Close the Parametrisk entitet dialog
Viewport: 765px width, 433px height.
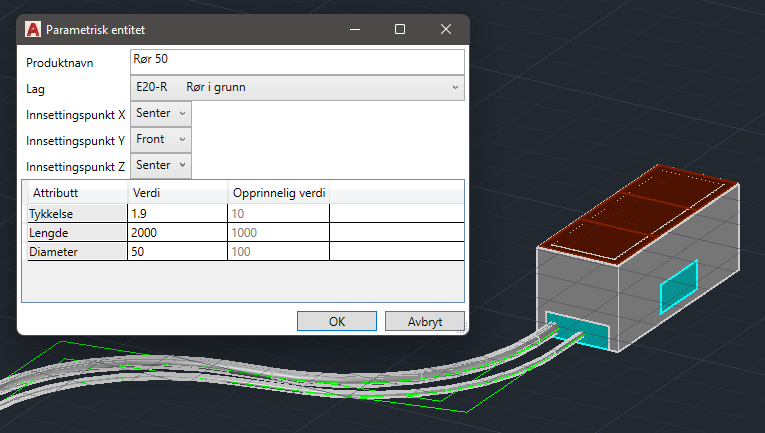pyautogui.click(x=446, y=30)
